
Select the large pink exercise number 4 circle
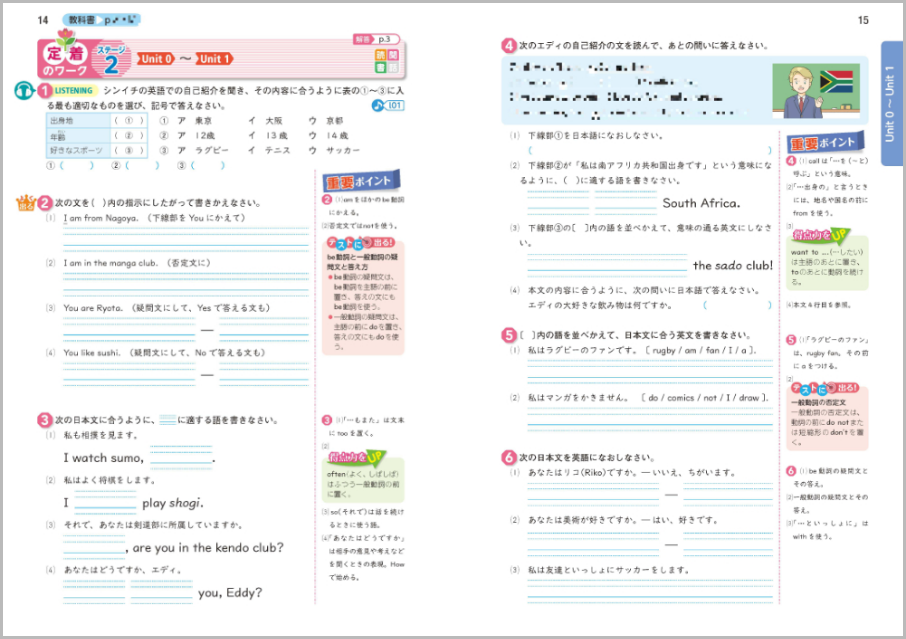tap(508, 46)
